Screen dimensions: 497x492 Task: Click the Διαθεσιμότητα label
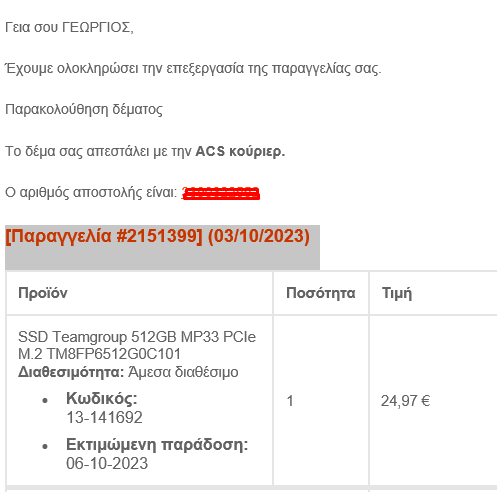click(x=71, y=372)
